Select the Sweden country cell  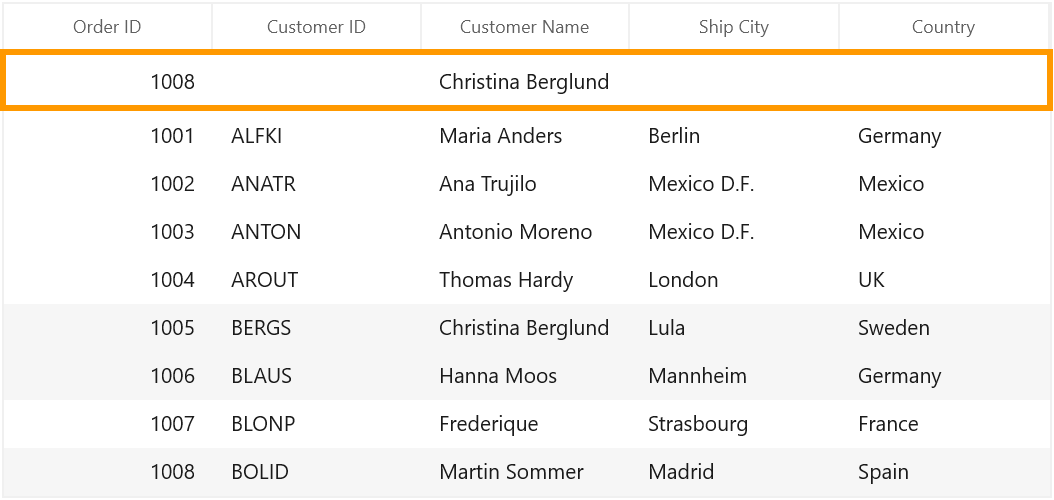944,328
